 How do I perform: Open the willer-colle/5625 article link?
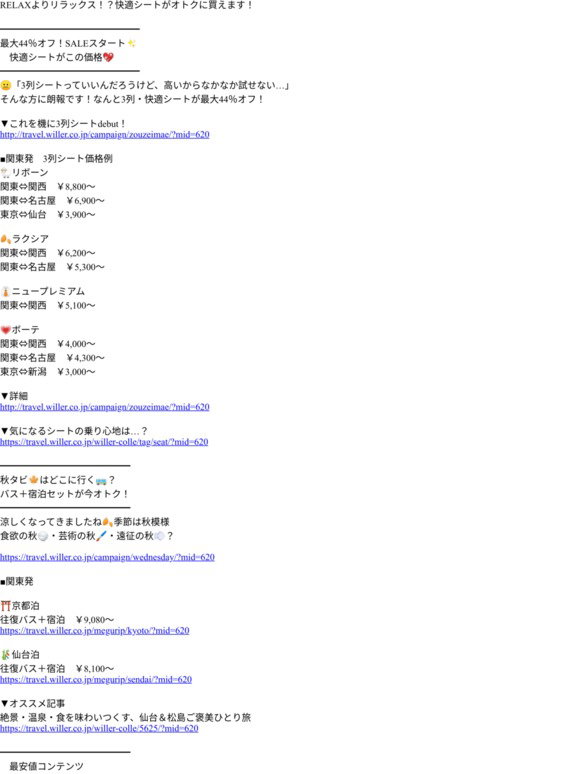(99, 729)
